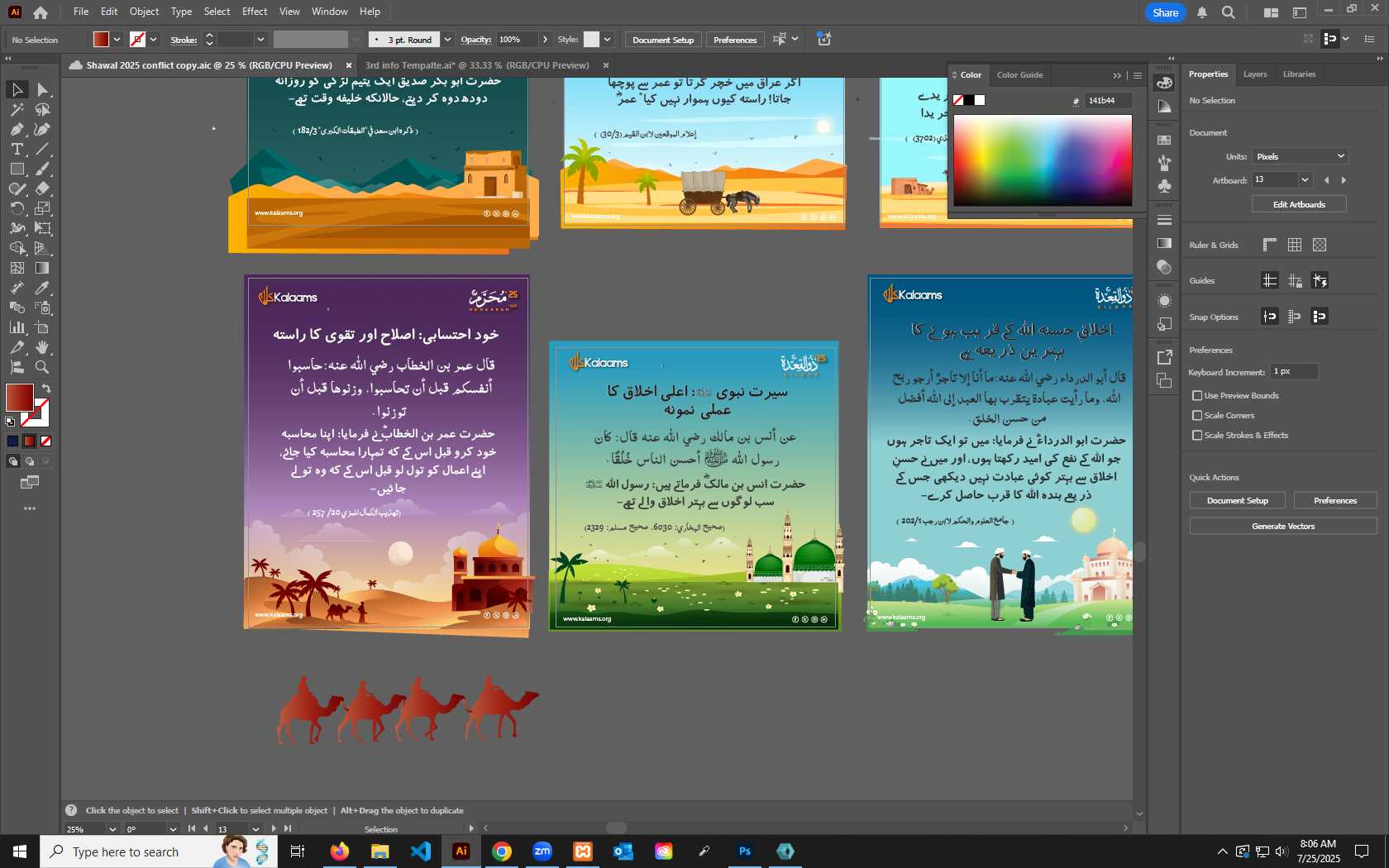Viewport: 1389px width, 868px height.
Task: Select the Zoom tool
Action: 42,367
